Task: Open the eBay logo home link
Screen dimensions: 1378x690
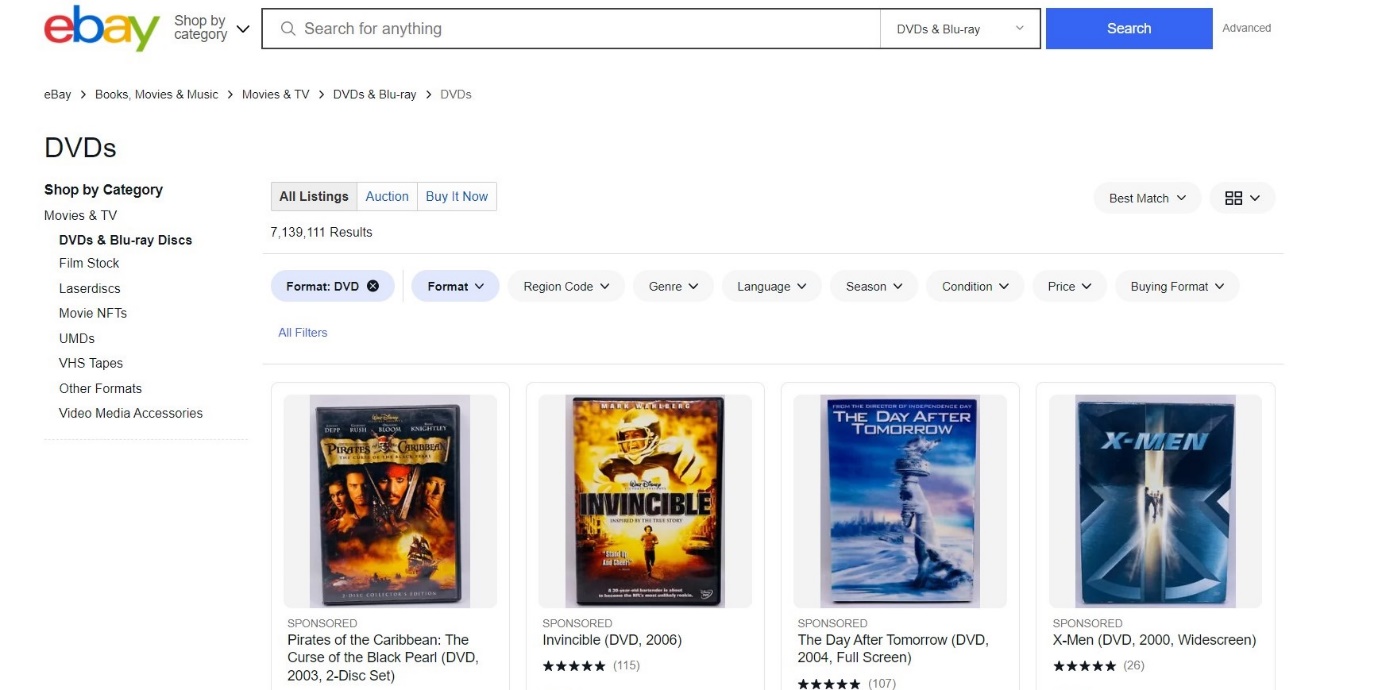Action: point(102,28)
